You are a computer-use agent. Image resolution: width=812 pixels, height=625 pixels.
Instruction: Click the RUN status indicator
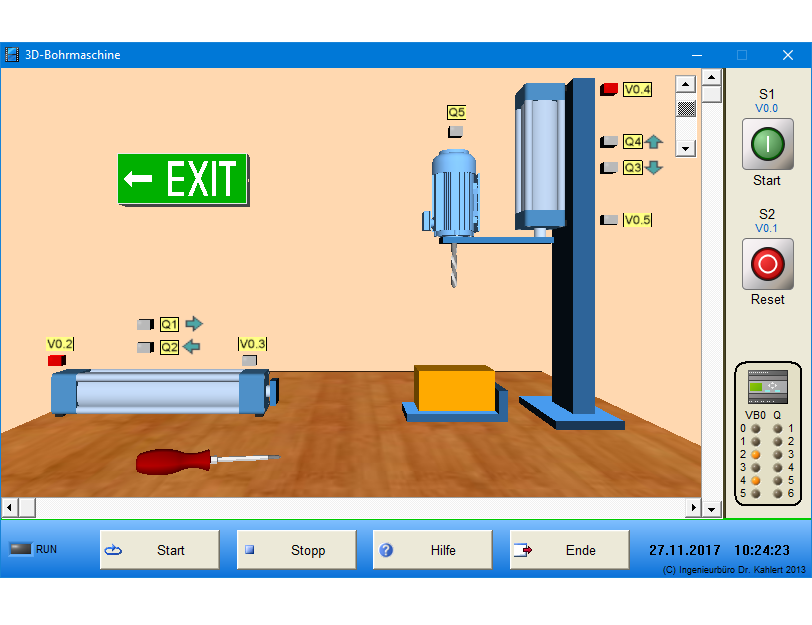coord(21,549)
